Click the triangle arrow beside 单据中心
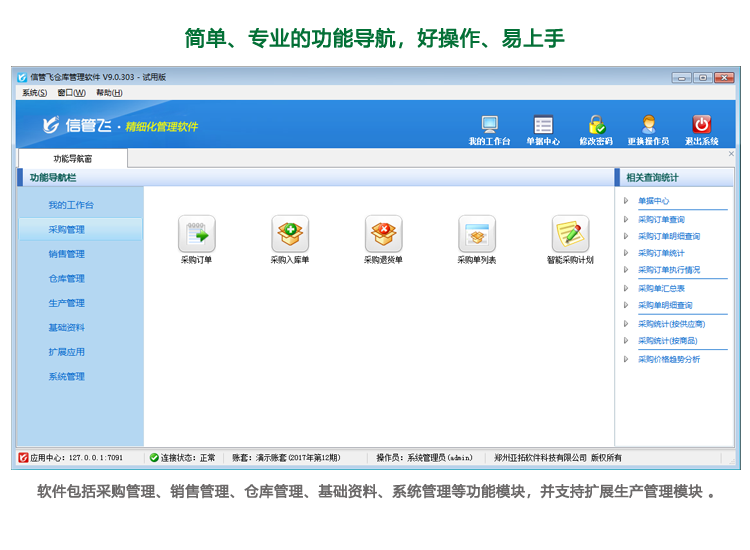 626,201
